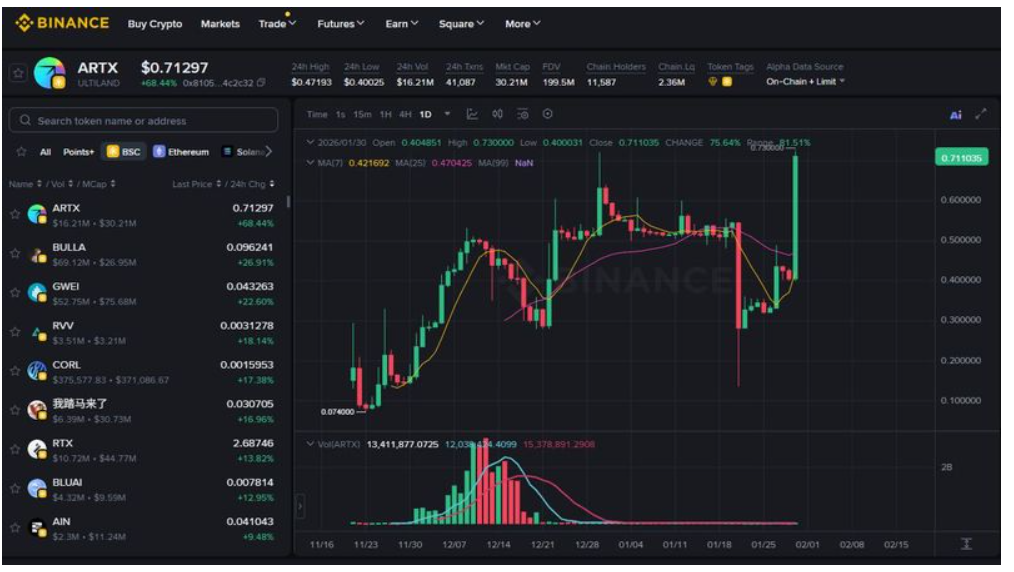Toggle favorite star for RVV row
1014x572 pixels.
(15, 332)
